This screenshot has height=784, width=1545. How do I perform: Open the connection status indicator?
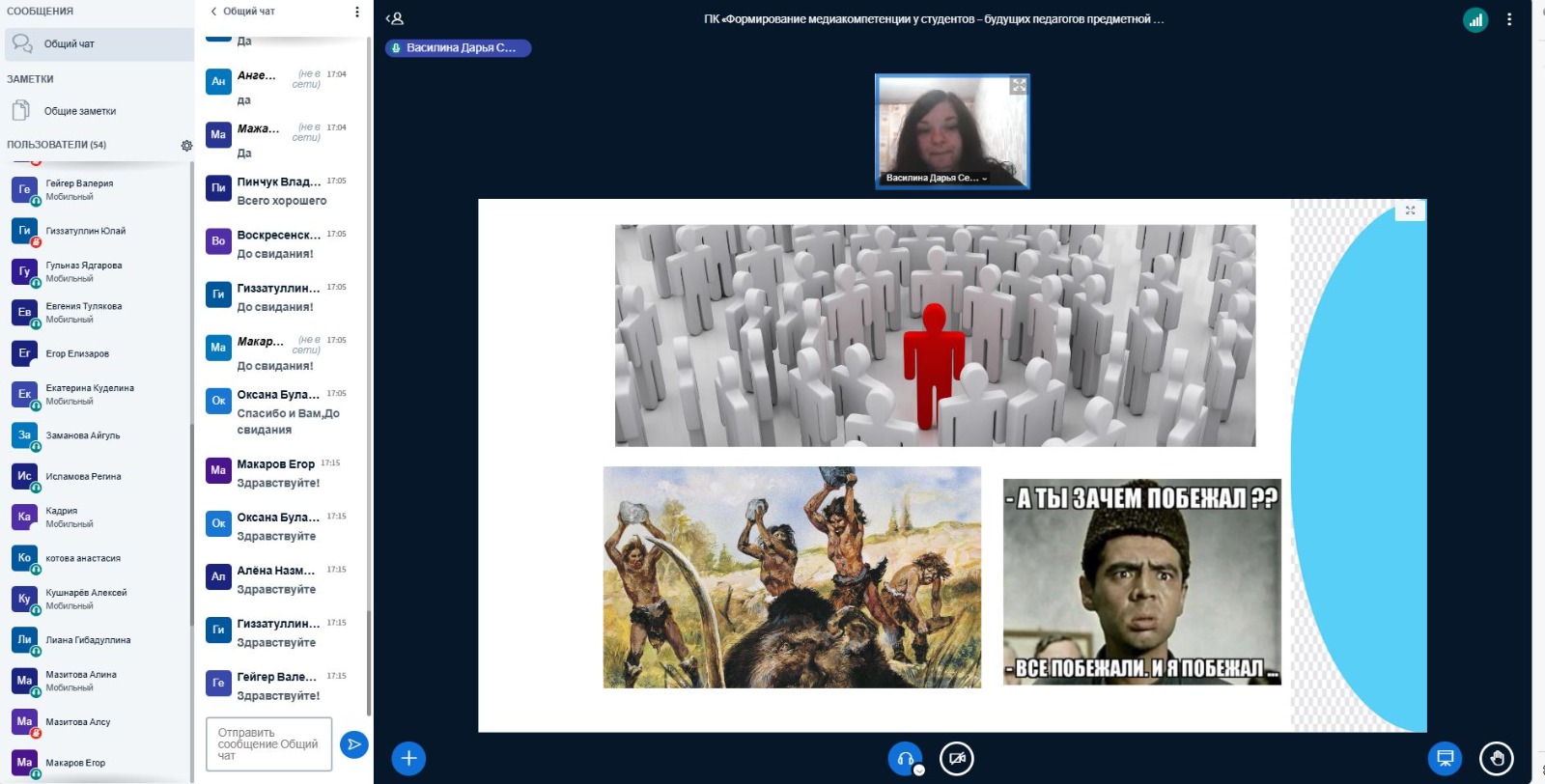click(x=1475, y=19)
